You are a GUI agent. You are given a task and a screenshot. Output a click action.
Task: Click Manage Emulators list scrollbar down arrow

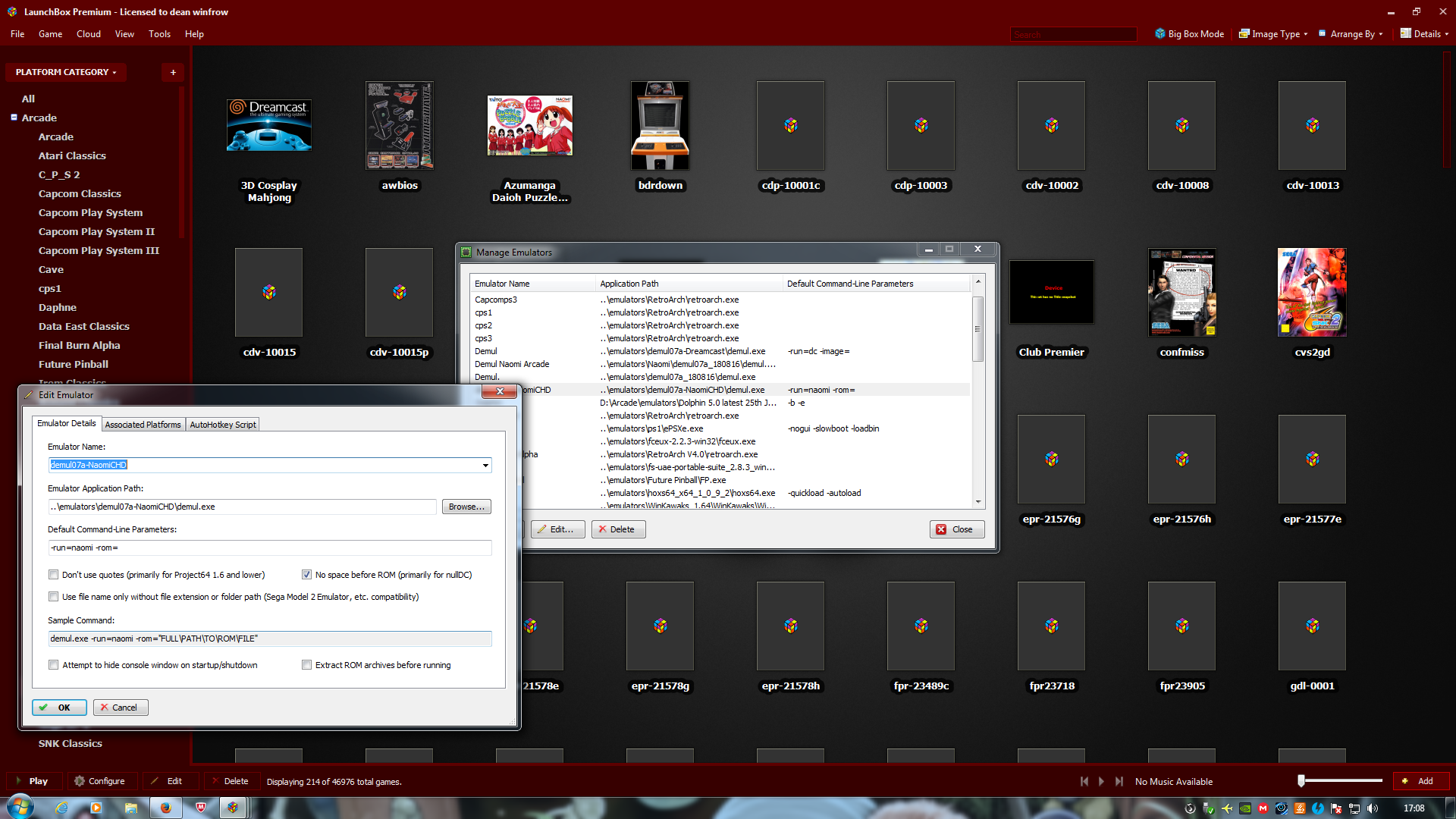tap(978, 501)
